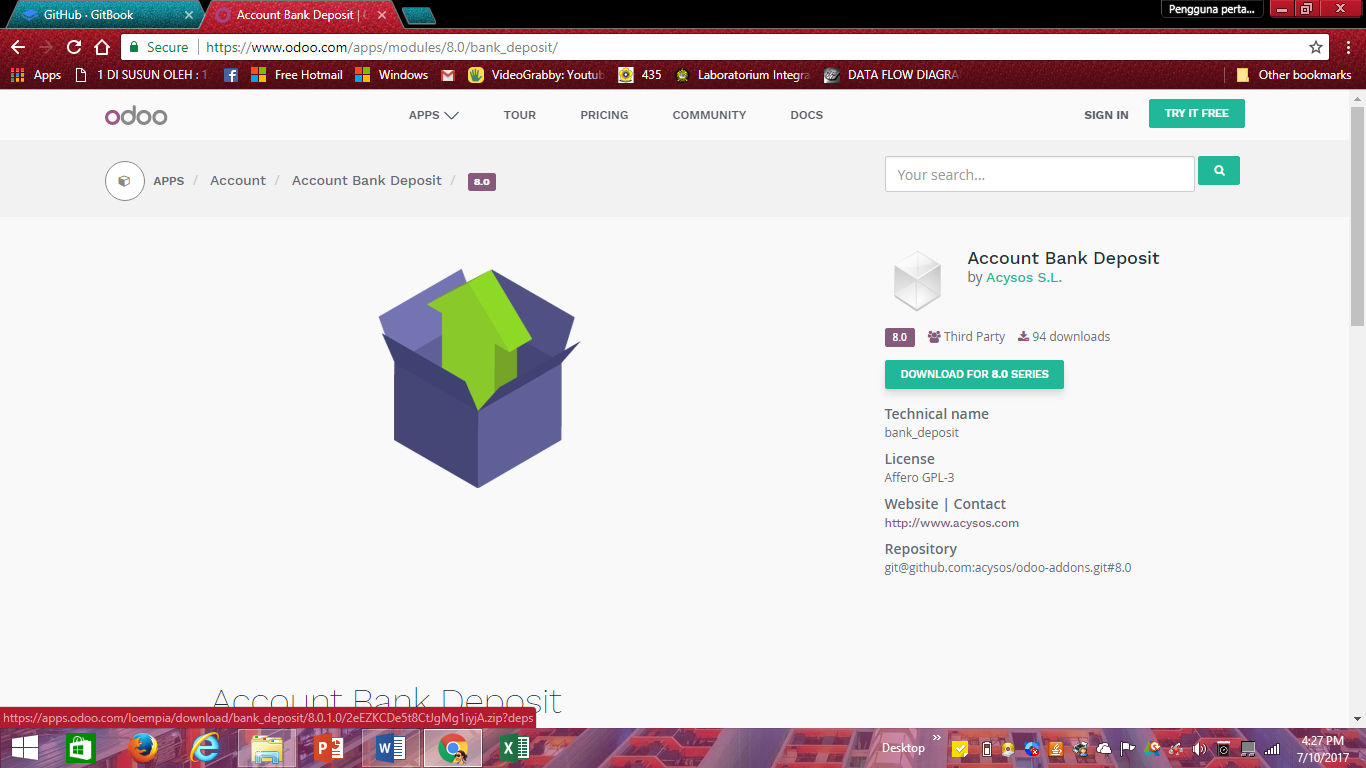The image size is (1366, 768).
Task: Click the Affero GPL-3 license text
Action: tap(919, 478)
